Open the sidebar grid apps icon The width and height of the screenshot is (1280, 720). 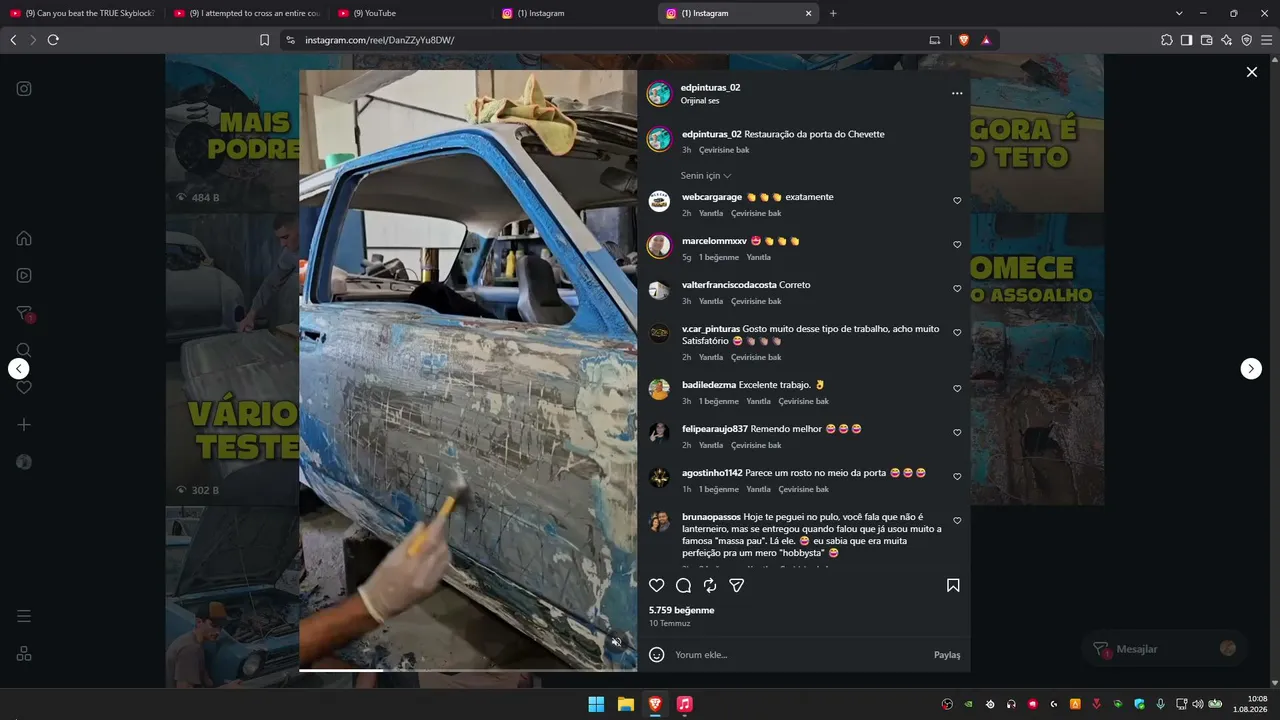[24, 654]
